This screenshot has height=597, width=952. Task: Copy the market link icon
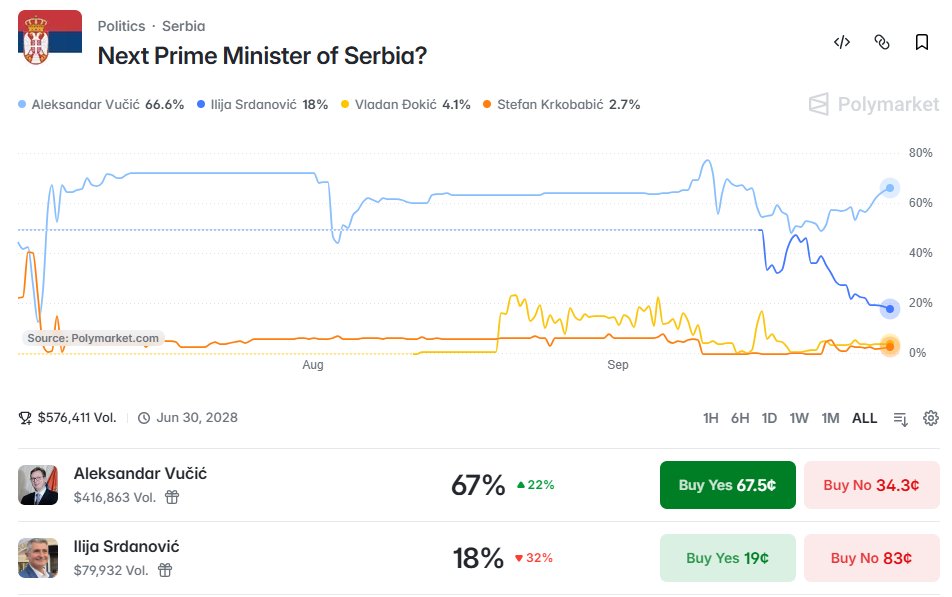point(882,42)
